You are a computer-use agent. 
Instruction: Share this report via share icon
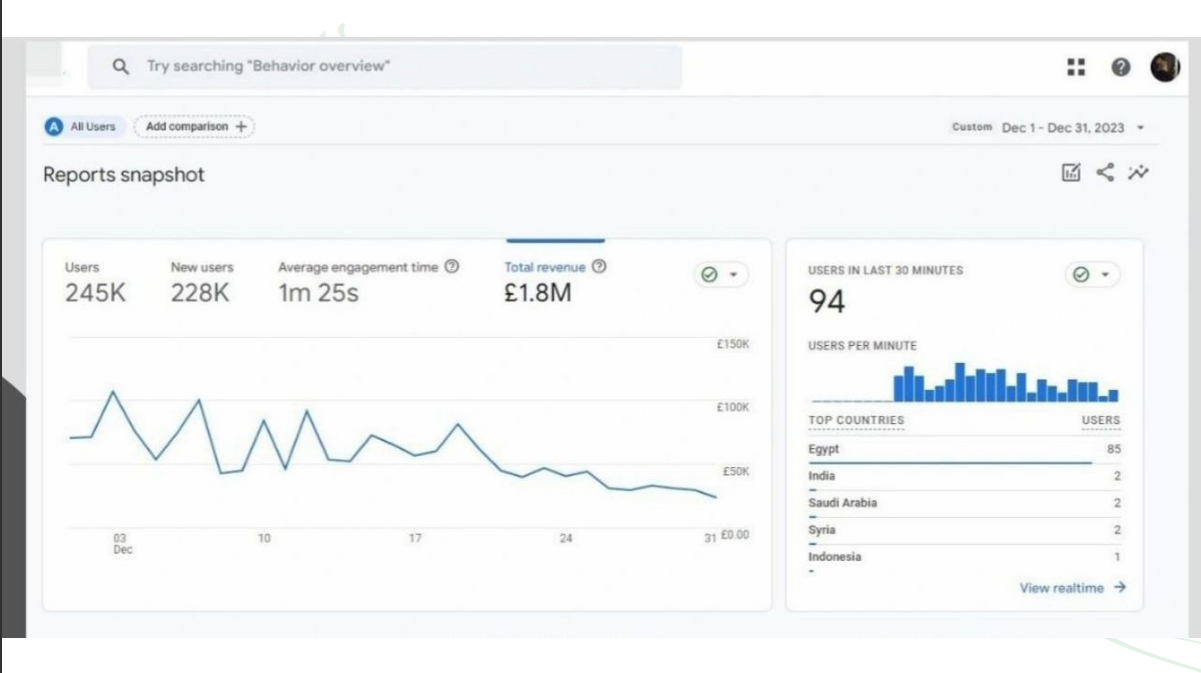click(1105, 173)
